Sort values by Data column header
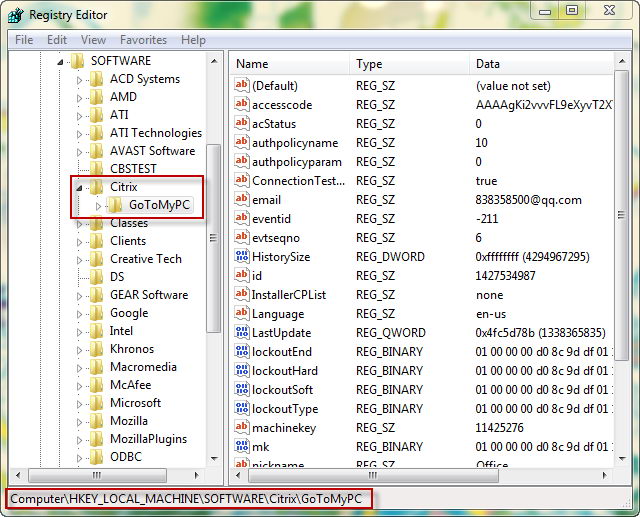The width and height of the screenshot is (640, 517). pyautogui.click(x=541, y=64)
